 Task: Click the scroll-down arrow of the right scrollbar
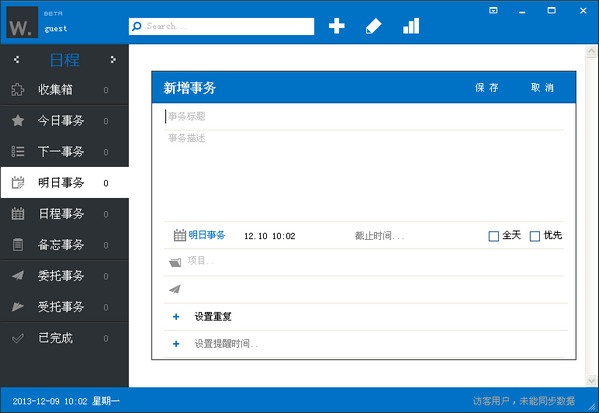[591, 381]
